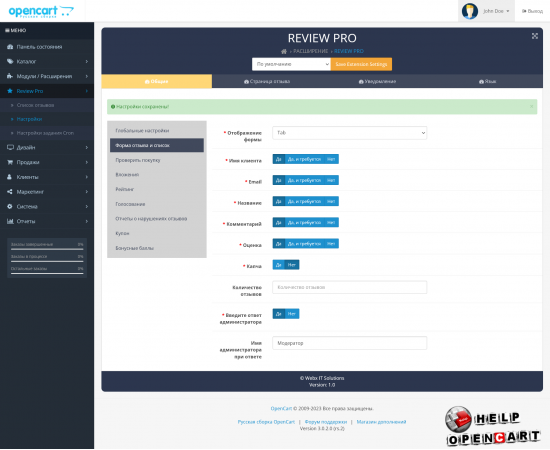Click Save Extension Settings button
The width and height of the screenshot is (550, 450).
pyautogui.click(x=361, y=64)
